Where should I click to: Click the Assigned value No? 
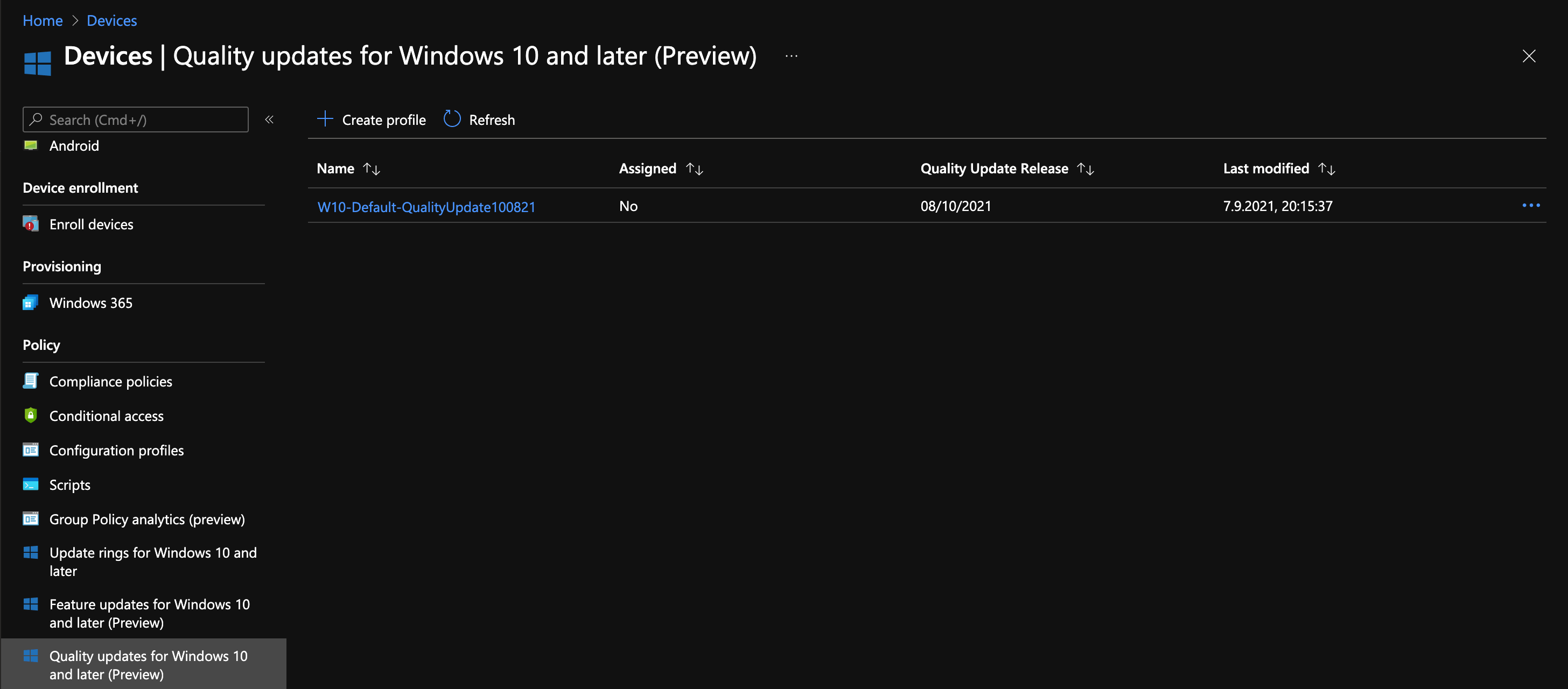click(628, 206)
